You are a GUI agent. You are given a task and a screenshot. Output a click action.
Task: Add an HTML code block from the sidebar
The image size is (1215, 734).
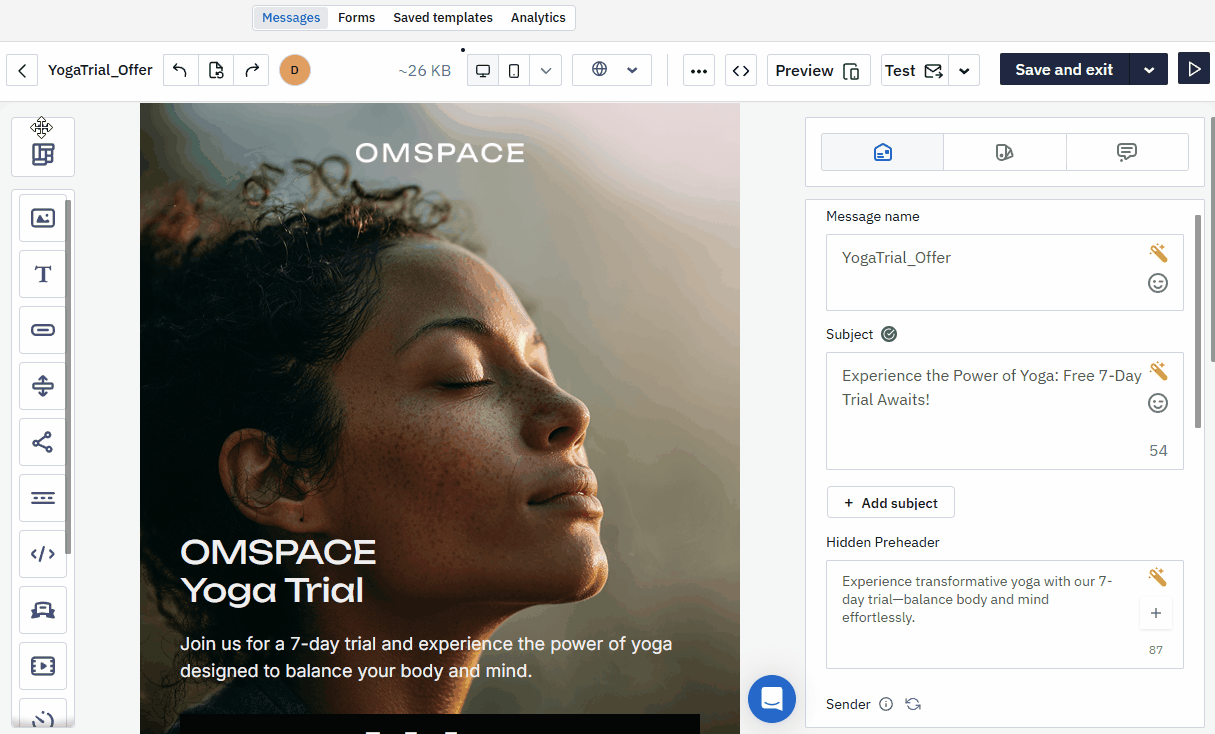(x=43, y=554)
